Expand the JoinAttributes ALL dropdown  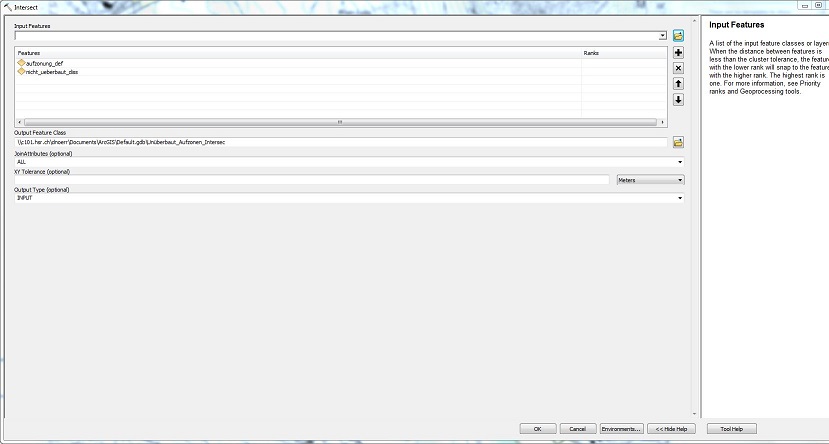coord(680,161)
